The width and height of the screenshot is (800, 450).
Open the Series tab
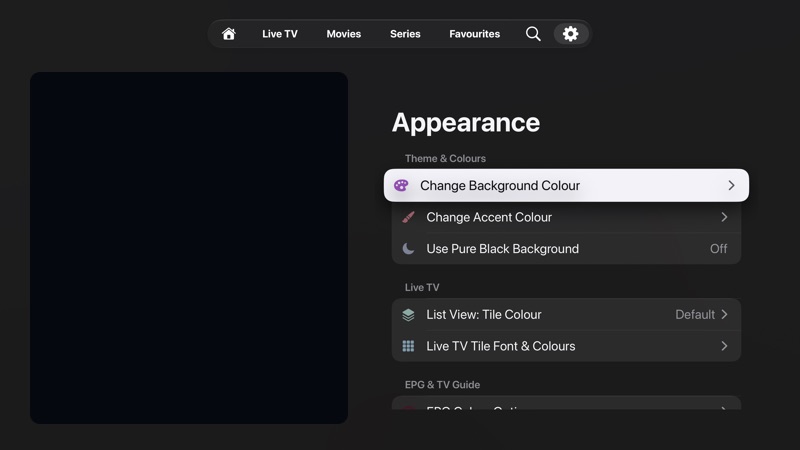coord(405,34)
